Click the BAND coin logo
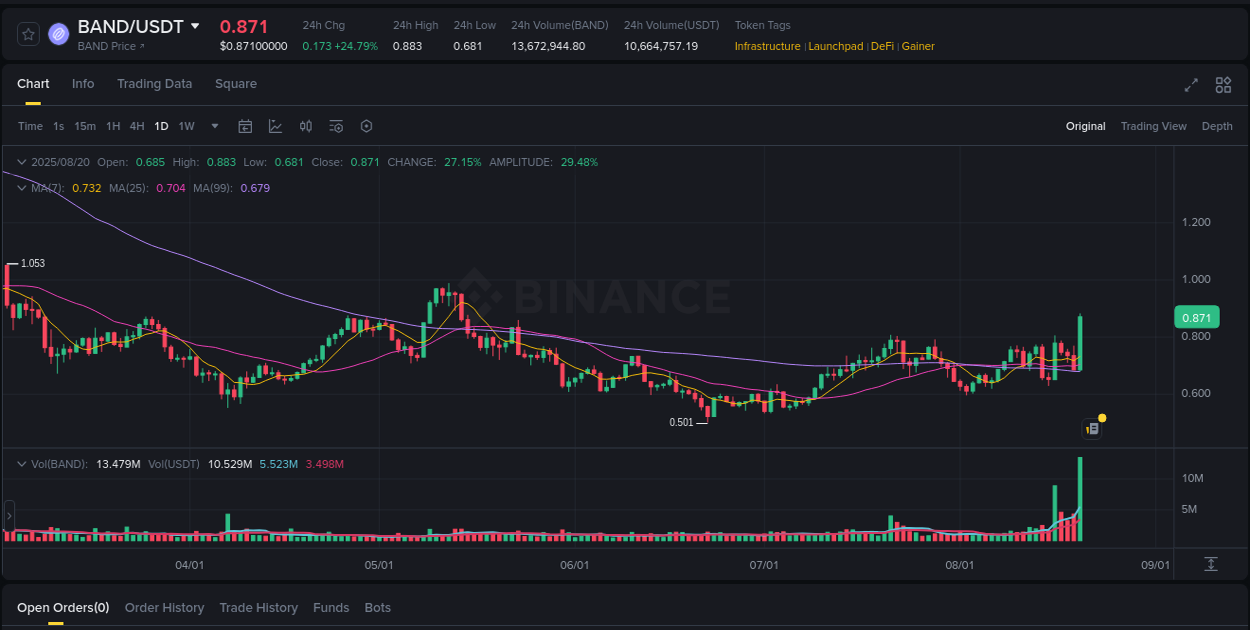 click(58, 33)
